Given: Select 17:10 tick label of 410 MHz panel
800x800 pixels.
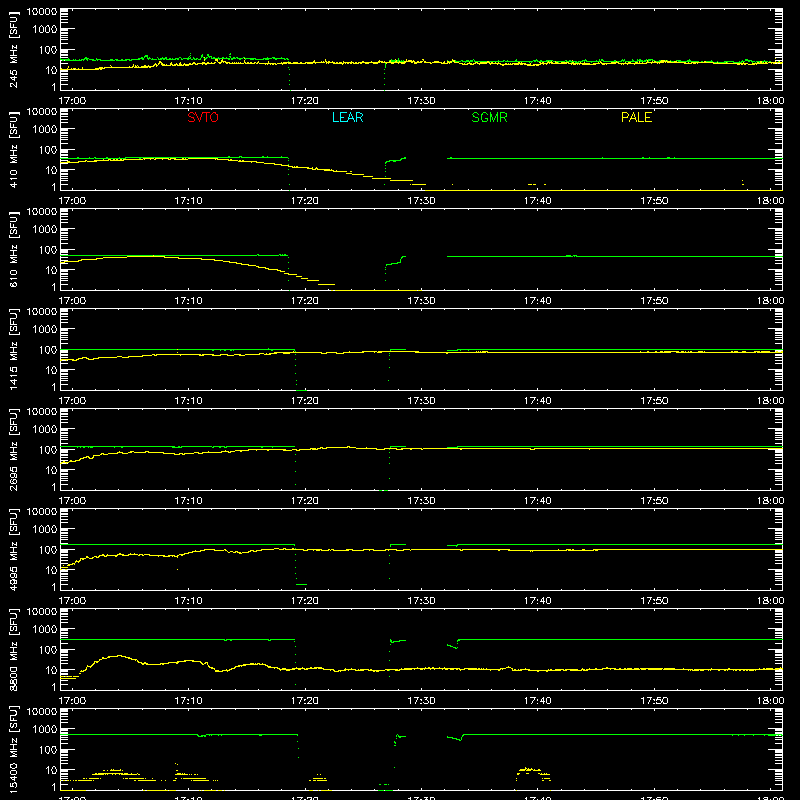Looking at the screenshot, I should coord(189,201).
